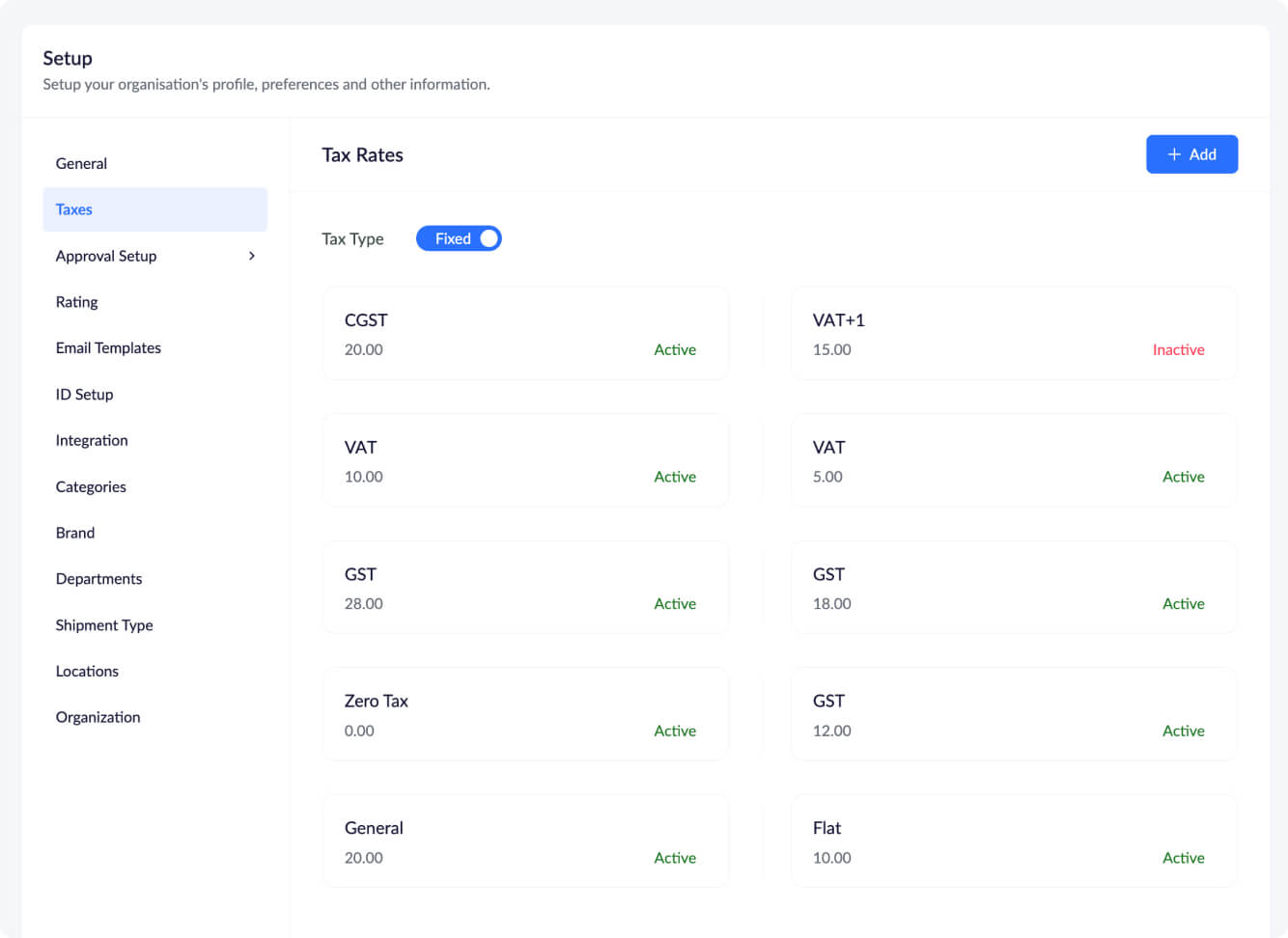Go to Departments in the sidebar

98,579
